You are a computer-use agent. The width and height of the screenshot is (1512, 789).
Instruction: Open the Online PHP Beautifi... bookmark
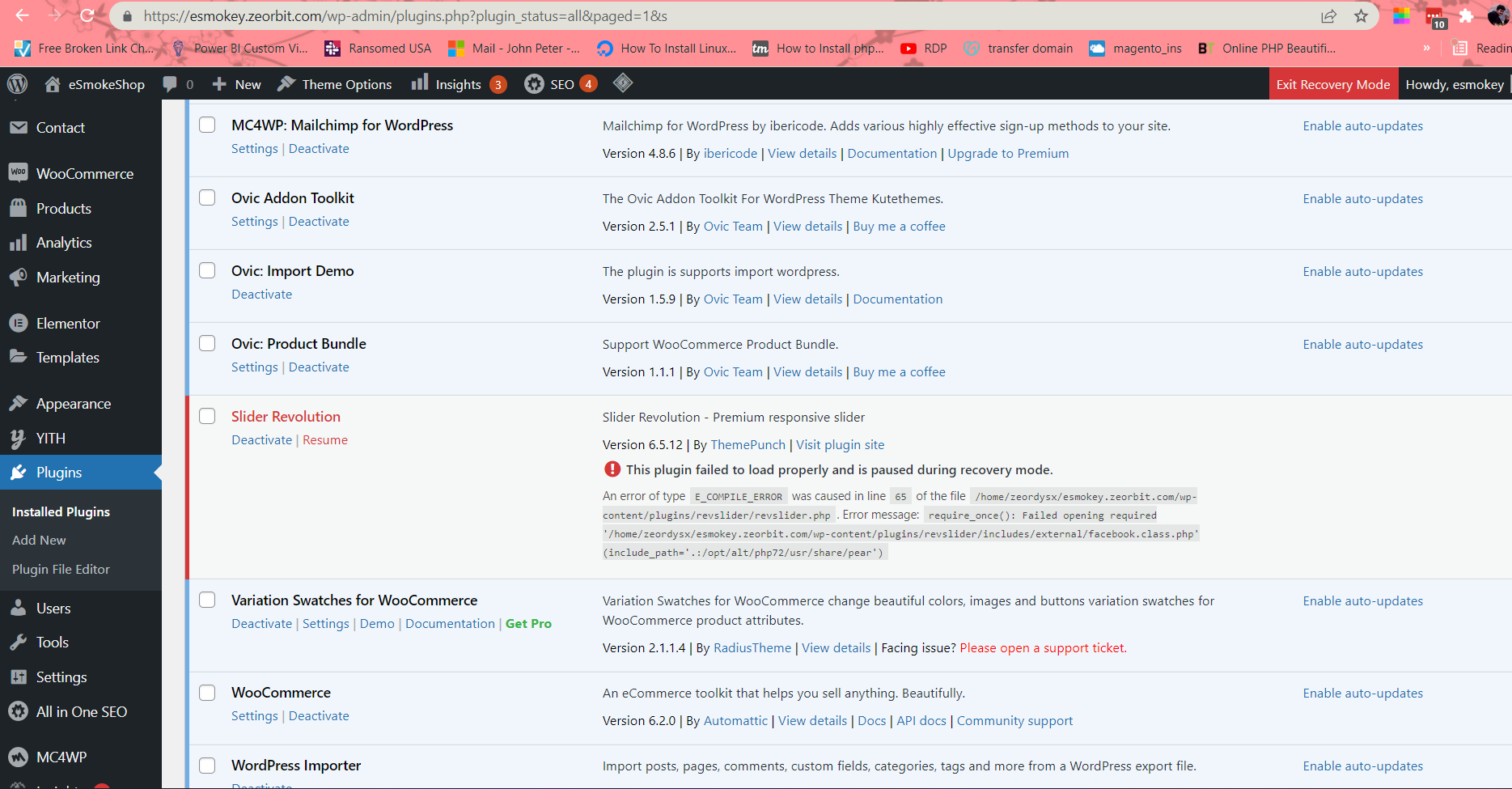pyautogui.click(x=1266, y=49)
